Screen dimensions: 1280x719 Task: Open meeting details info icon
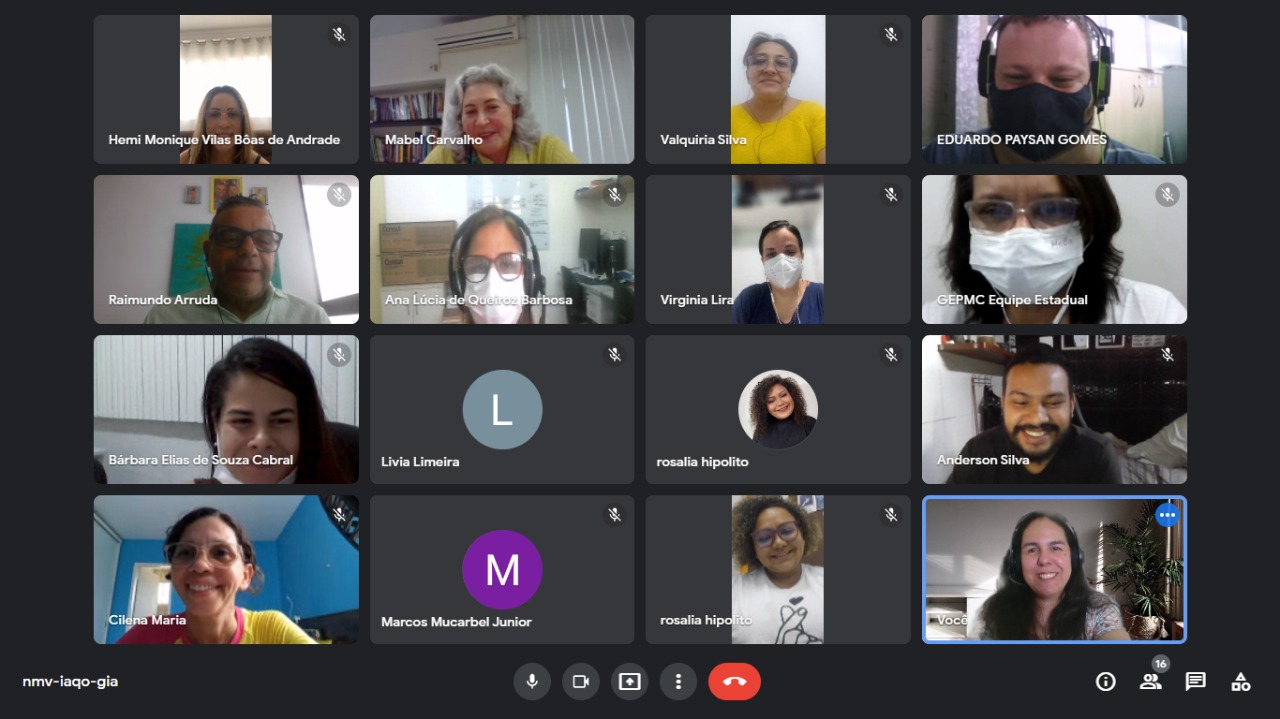tap(1105, 682)
